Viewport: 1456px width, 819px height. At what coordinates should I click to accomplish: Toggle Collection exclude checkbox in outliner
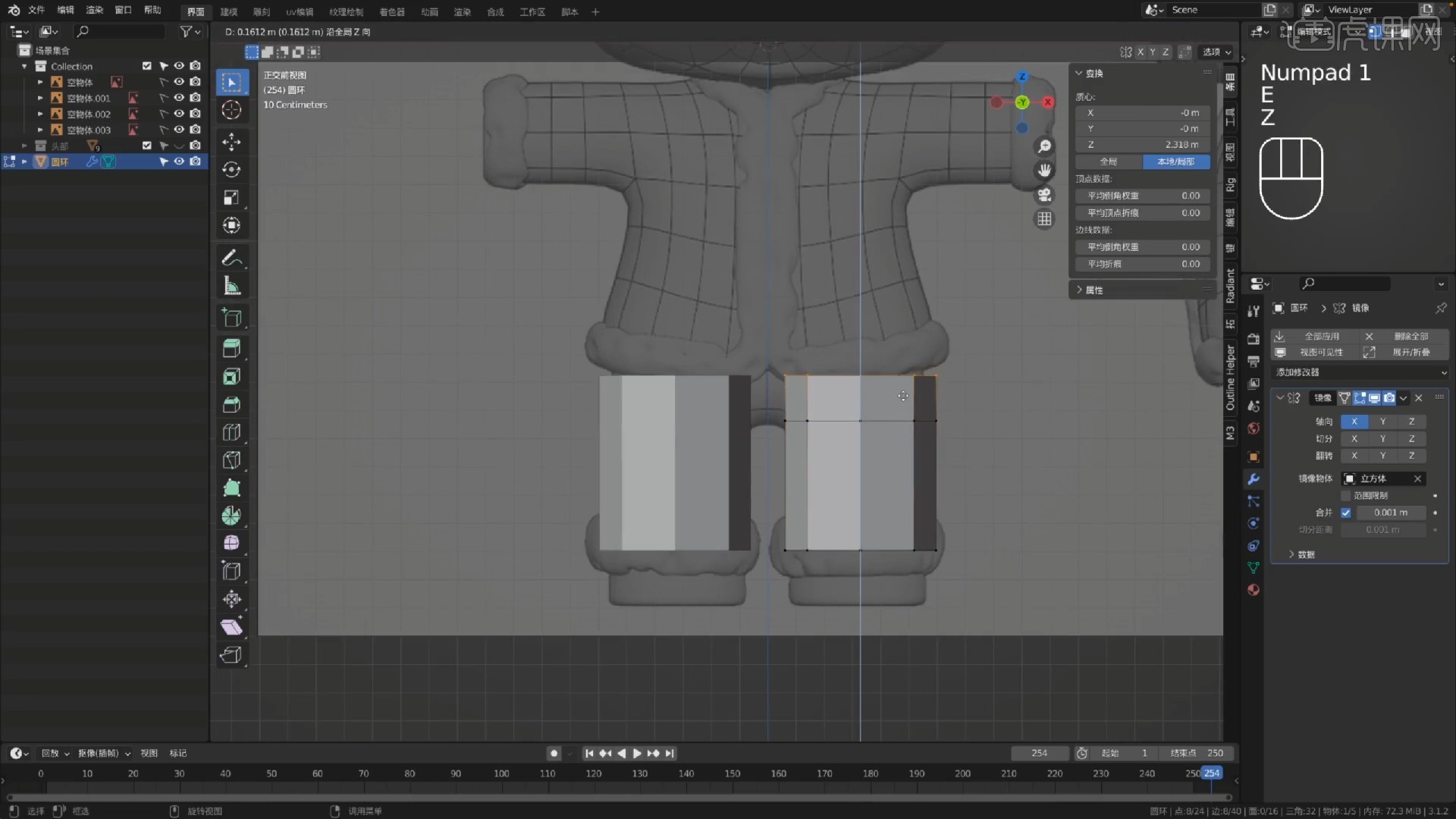point(147,66)
